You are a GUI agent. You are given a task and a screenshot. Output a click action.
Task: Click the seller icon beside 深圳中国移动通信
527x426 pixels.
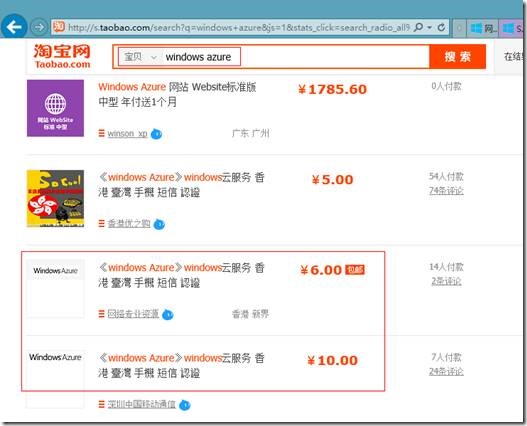click(x=102, y=404)
